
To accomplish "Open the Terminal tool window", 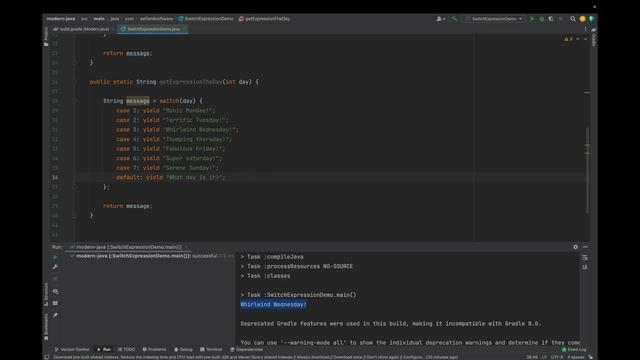I will click(211, 349).
